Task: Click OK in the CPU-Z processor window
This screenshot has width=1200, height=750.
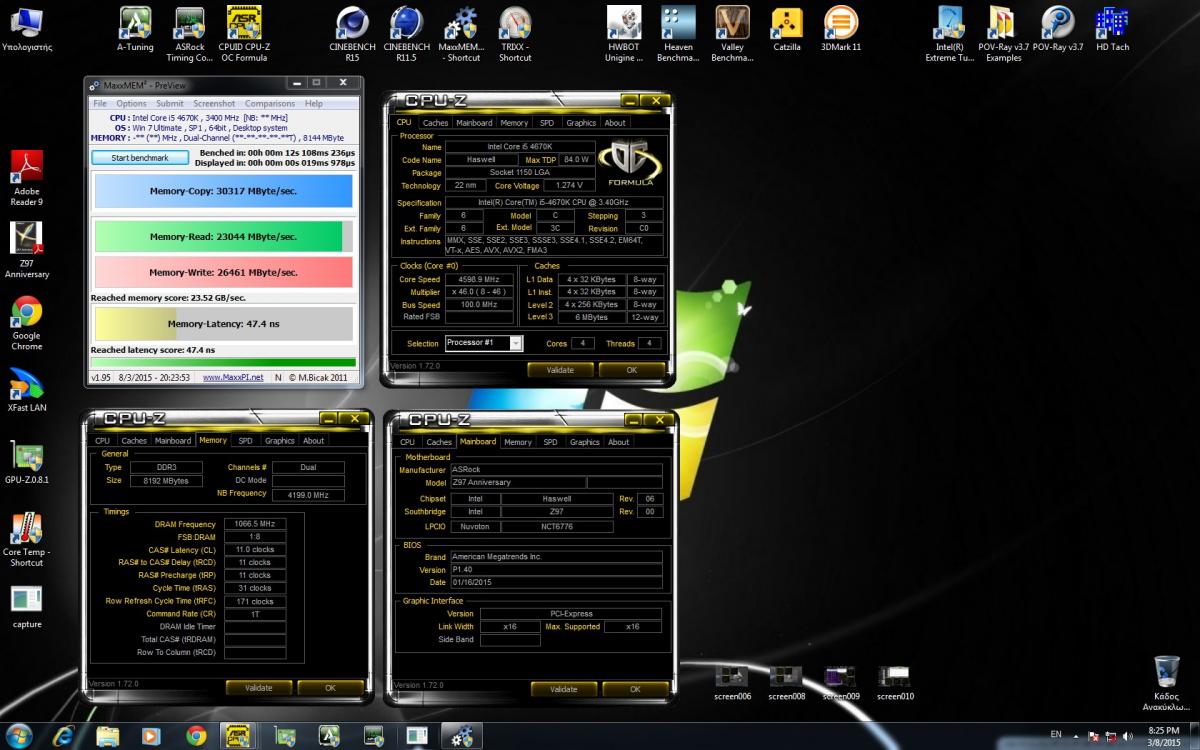Action: coord(632,370)
